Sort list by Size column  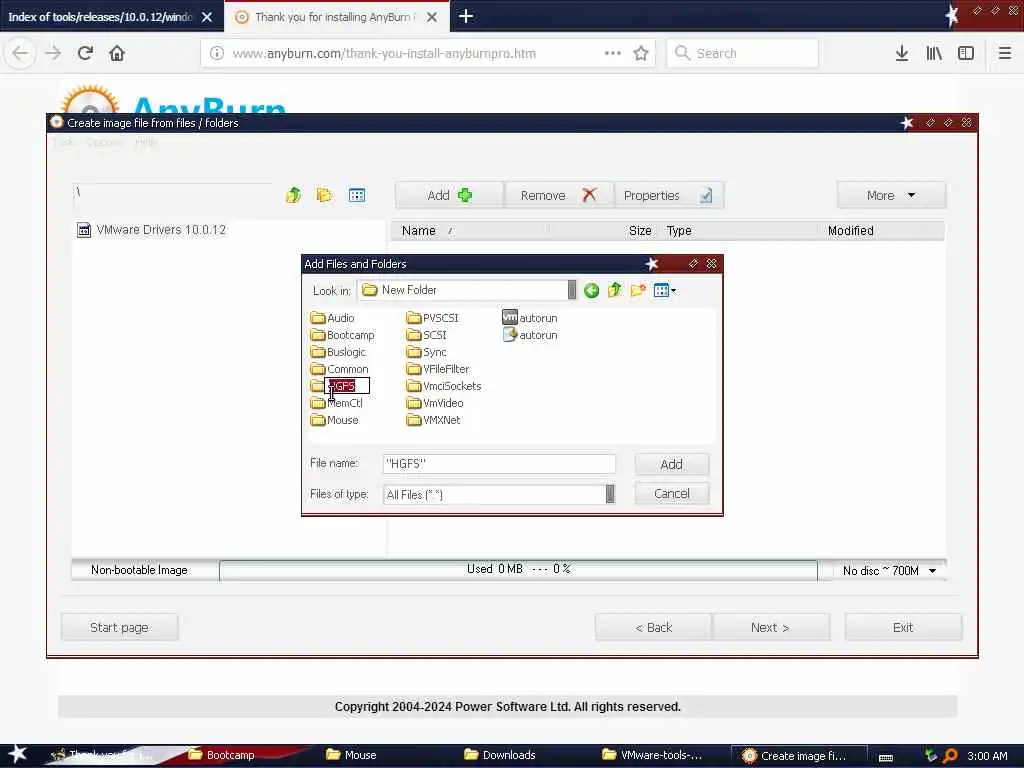coord(639,231)
